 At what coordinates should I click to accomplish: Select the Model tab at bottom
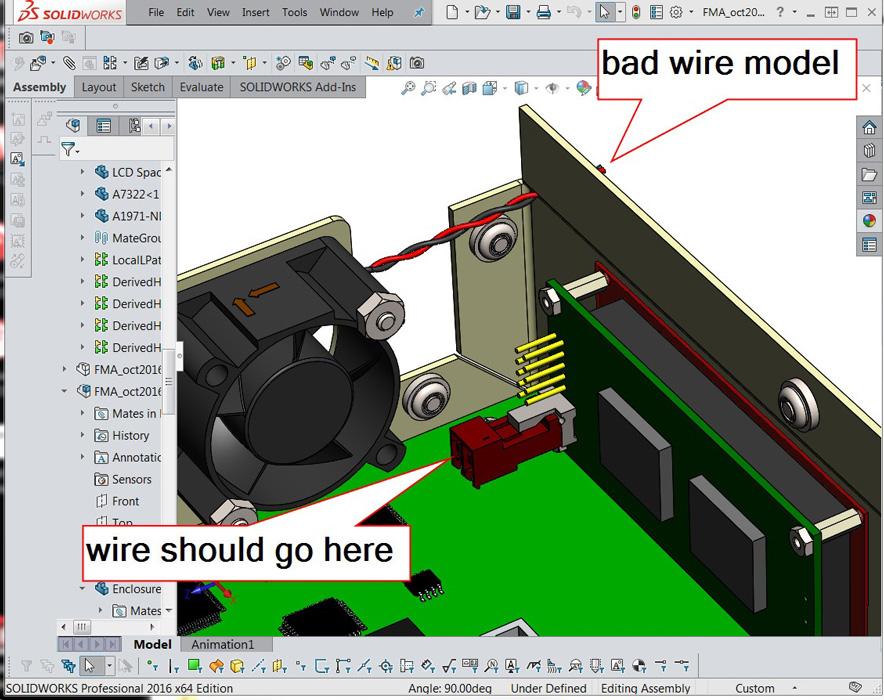(x=152, y=644)
